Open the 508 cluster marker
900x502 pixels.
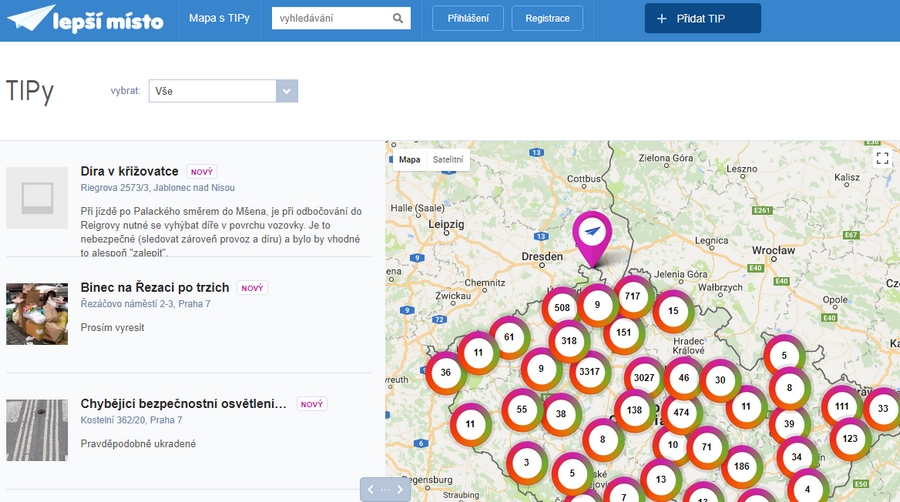tap(562, 308)
